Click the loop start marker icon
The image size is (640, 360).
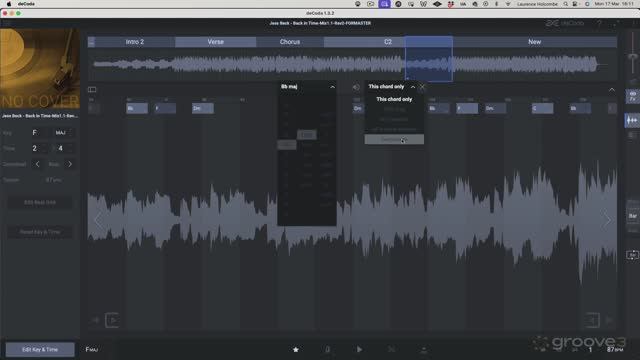click(x=112, y=320)
